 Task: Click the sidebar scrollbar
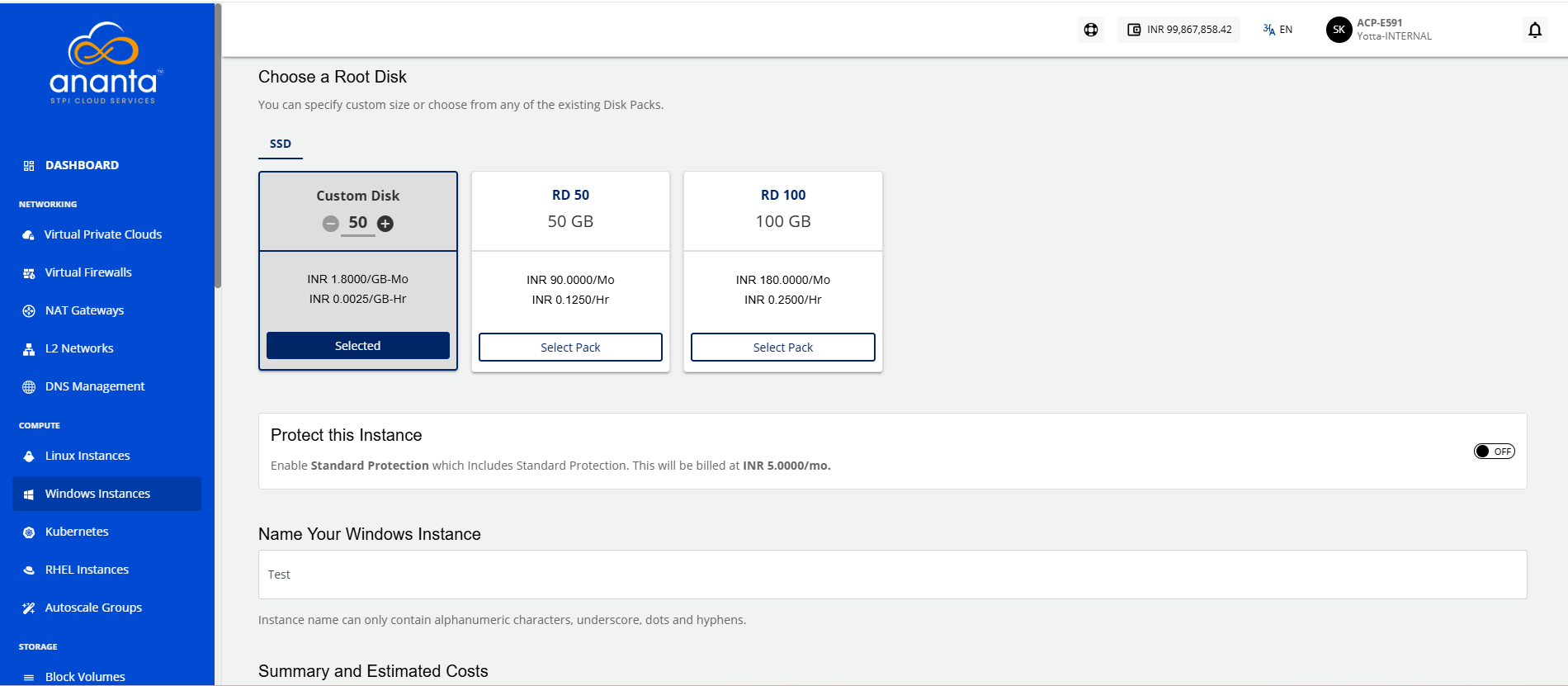coord(218,145)
